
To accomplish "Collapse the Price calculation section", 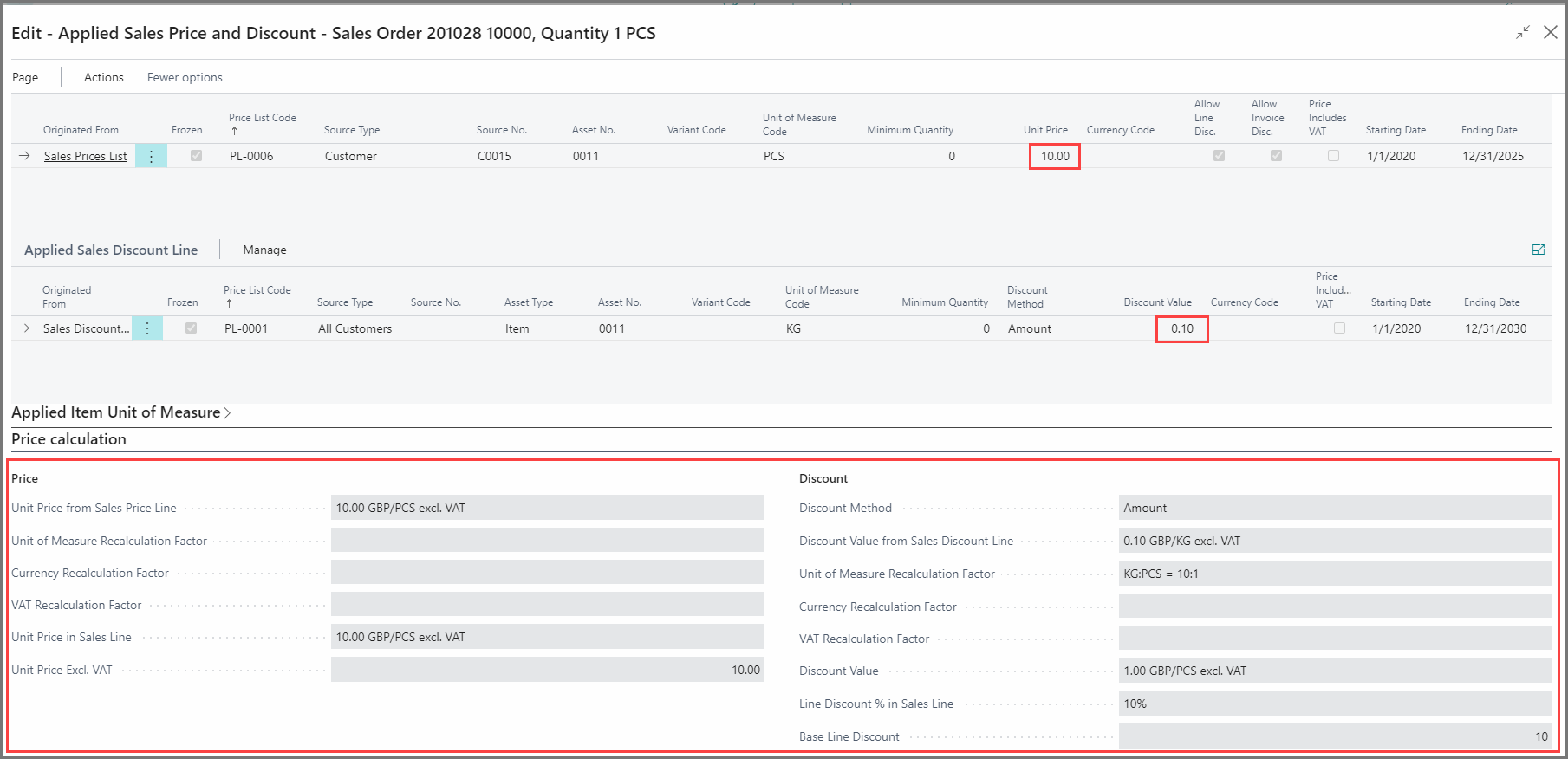I will [69, 439].
